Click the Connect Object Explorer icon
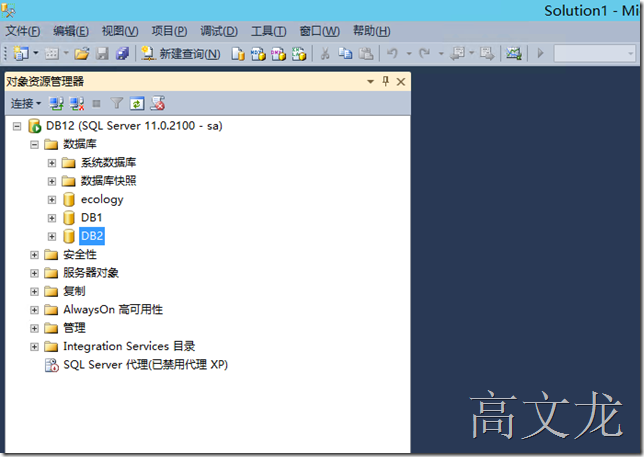This screenshot has height=457, width=644. 56,103
